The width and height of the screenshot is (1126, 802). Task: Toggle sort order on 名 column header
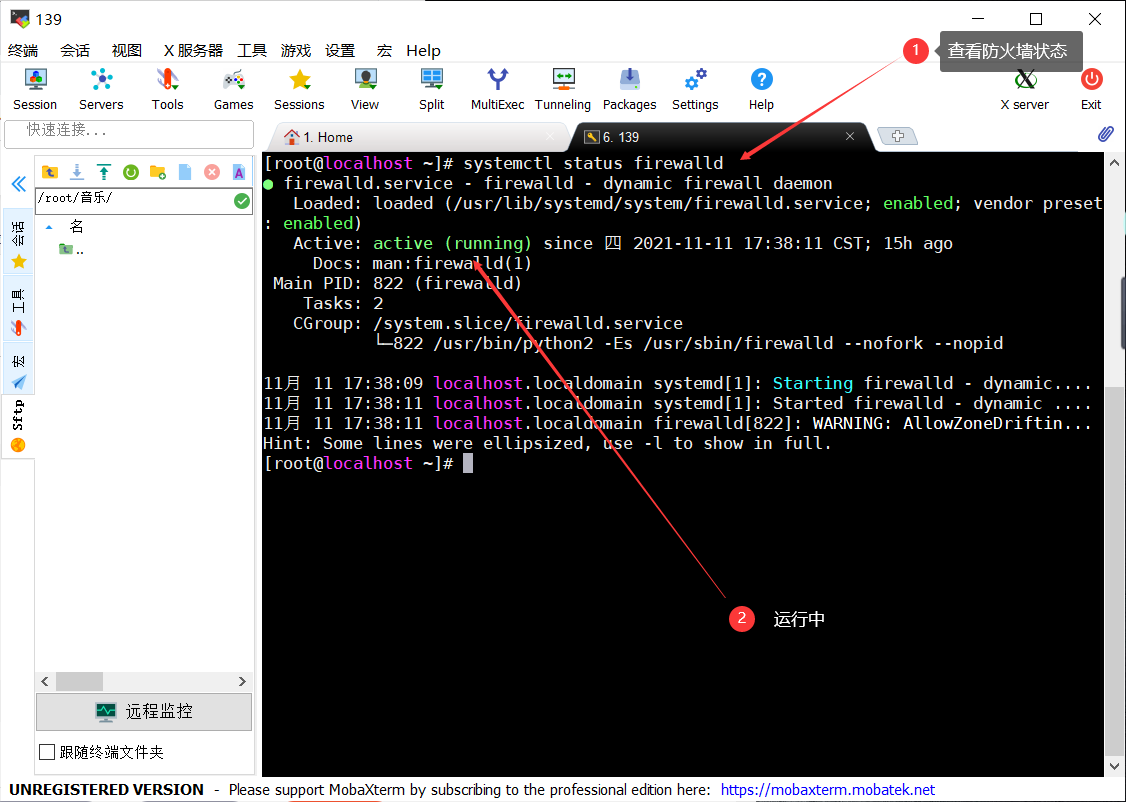tap(78, 225)
